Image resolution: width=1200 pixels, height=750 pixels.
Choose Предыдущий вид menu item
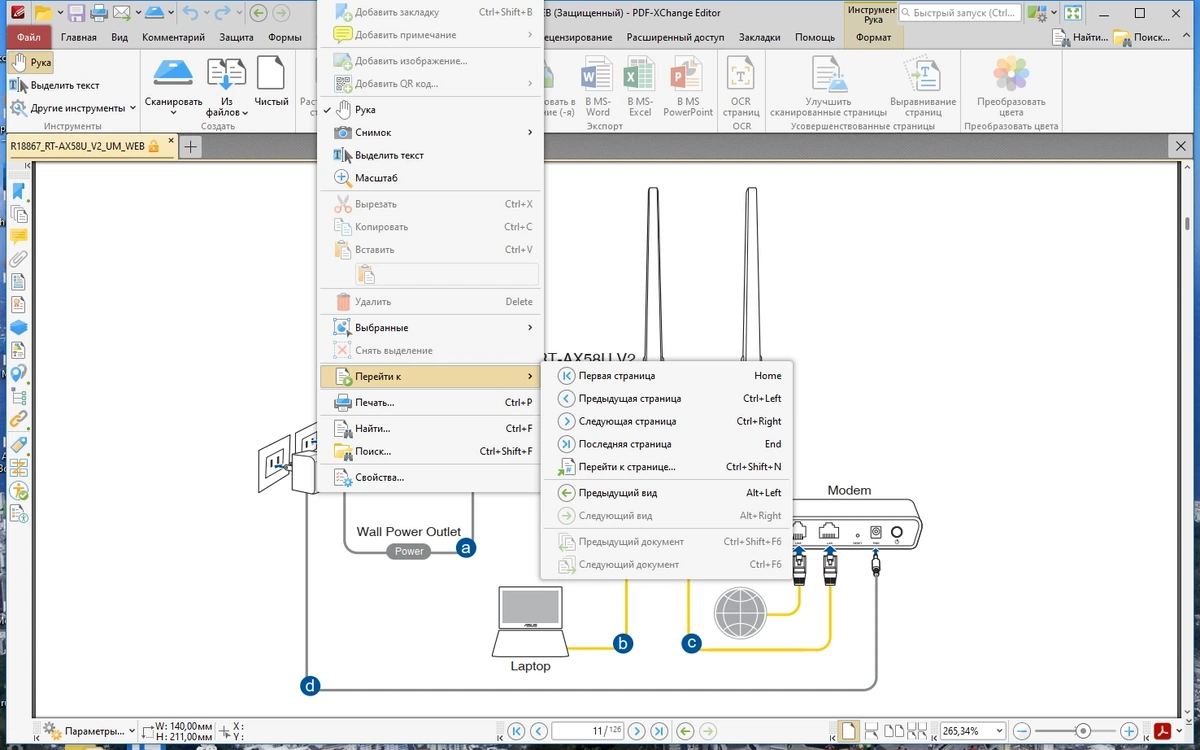coord(666,492)
